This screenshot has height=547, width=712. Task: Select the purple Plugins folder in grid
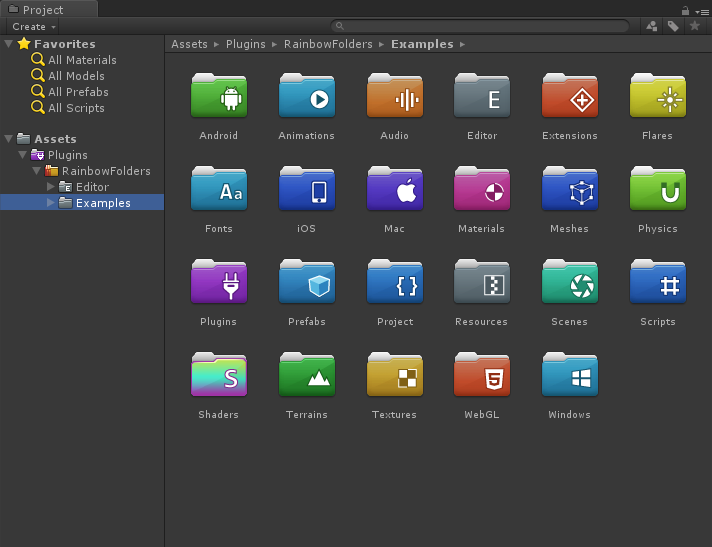[x=219, y=281]
